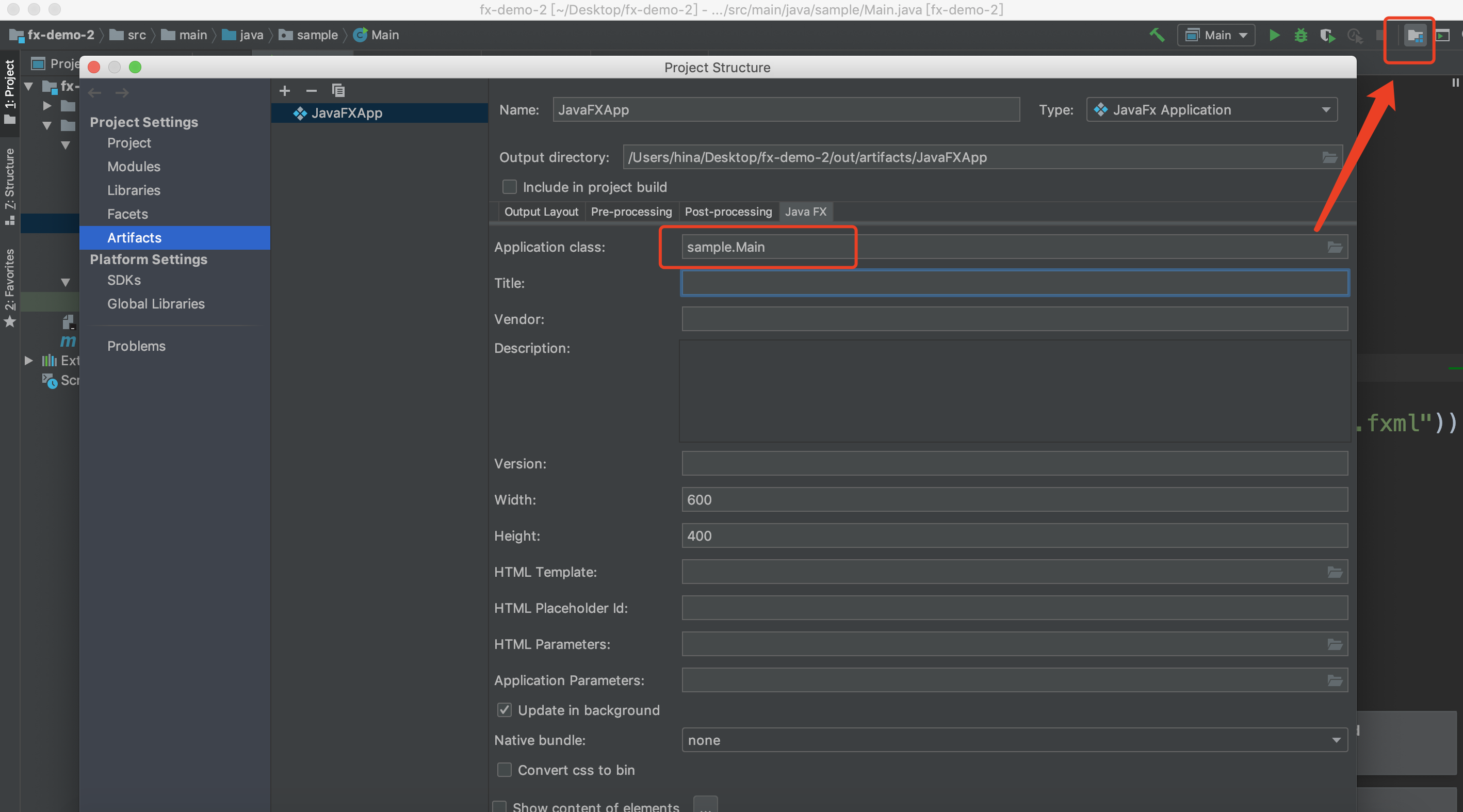Open the 1: Project tool window strip
This screenshot has height=812, width=1463.
coord(10,91)
